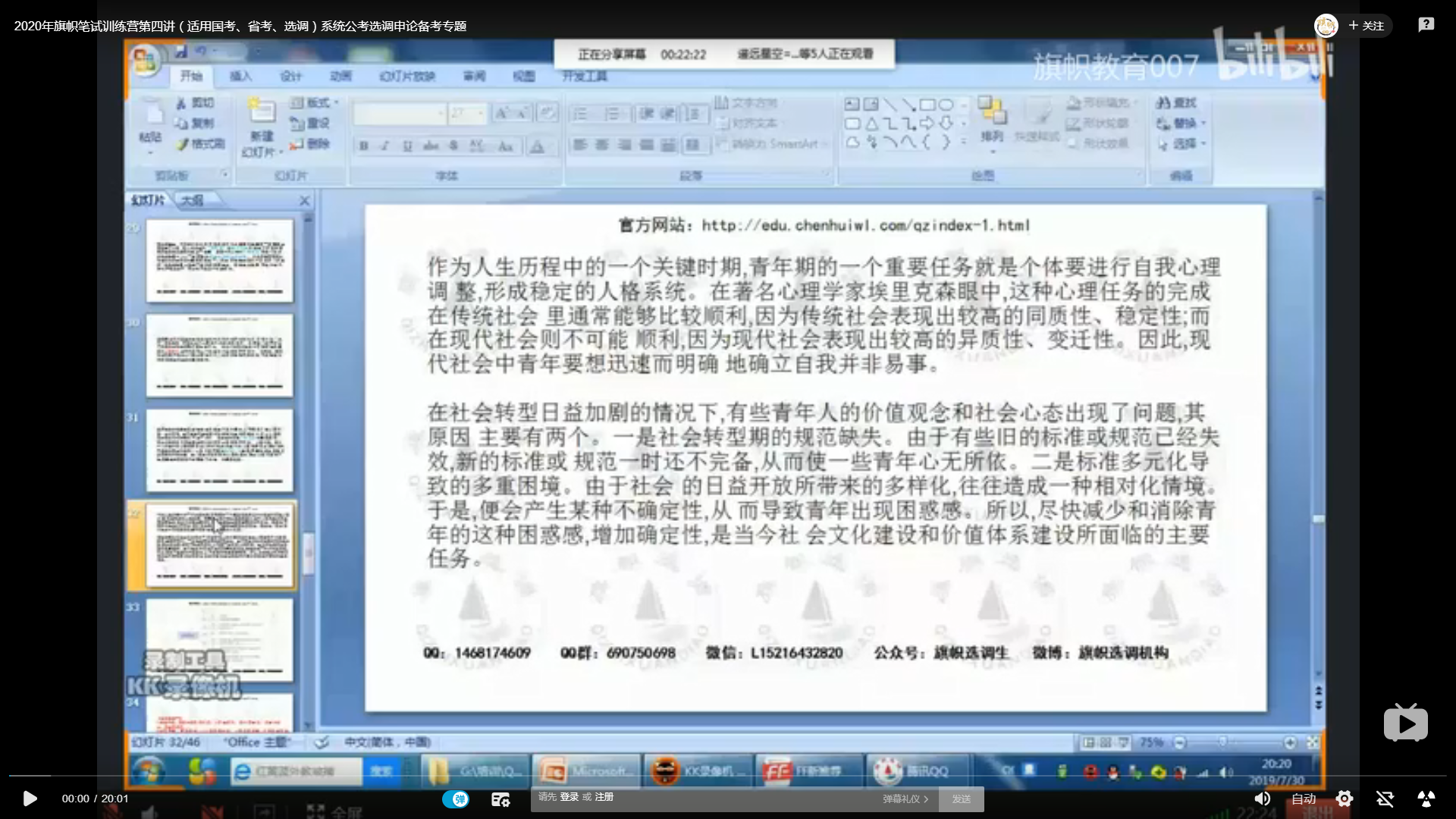Viewport: 1456px width, 819px height.
Task: Open the 开发工具 ribbon tab
Action: click(x=585, y=76)
